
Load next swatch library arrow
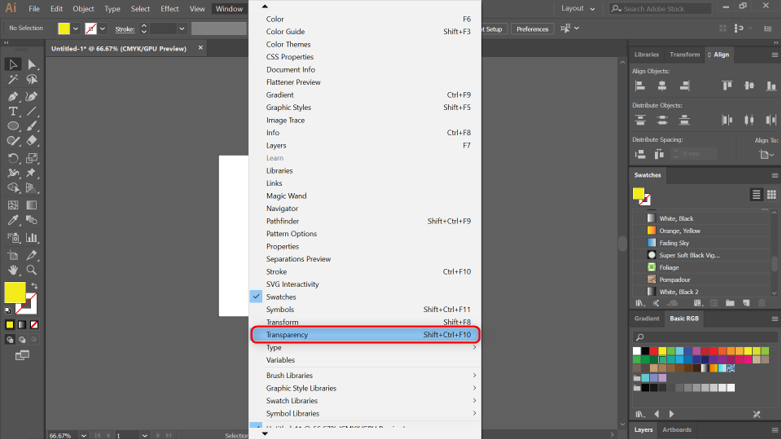click(671, 414)
